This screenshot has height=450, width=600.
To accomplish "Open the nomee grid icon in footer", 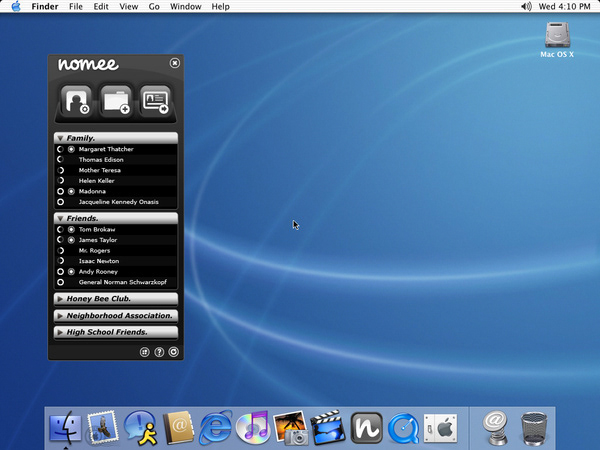I will coord(144,352).
